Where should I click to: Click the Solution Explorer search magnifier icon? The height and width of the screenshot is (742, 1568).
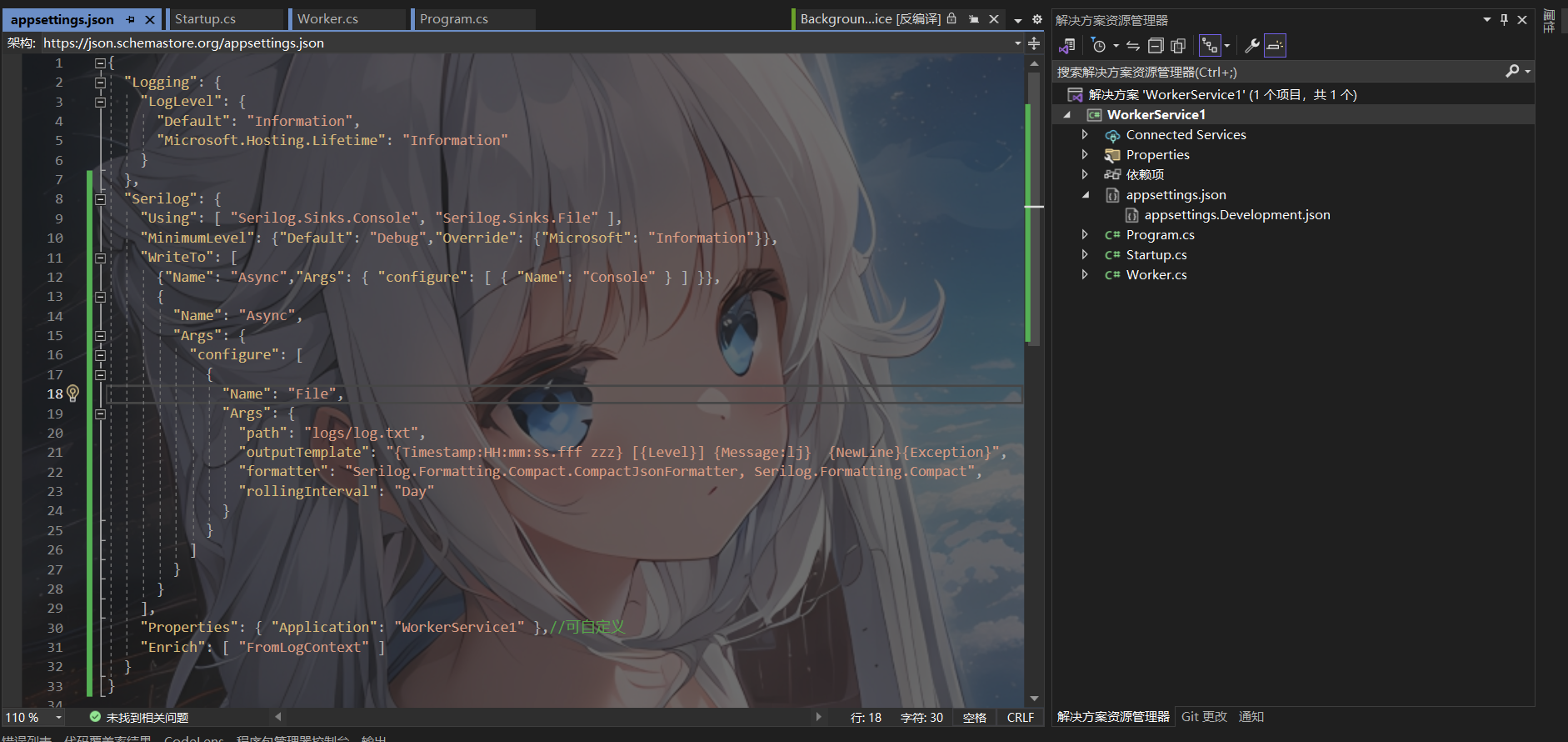[1512, 72]
